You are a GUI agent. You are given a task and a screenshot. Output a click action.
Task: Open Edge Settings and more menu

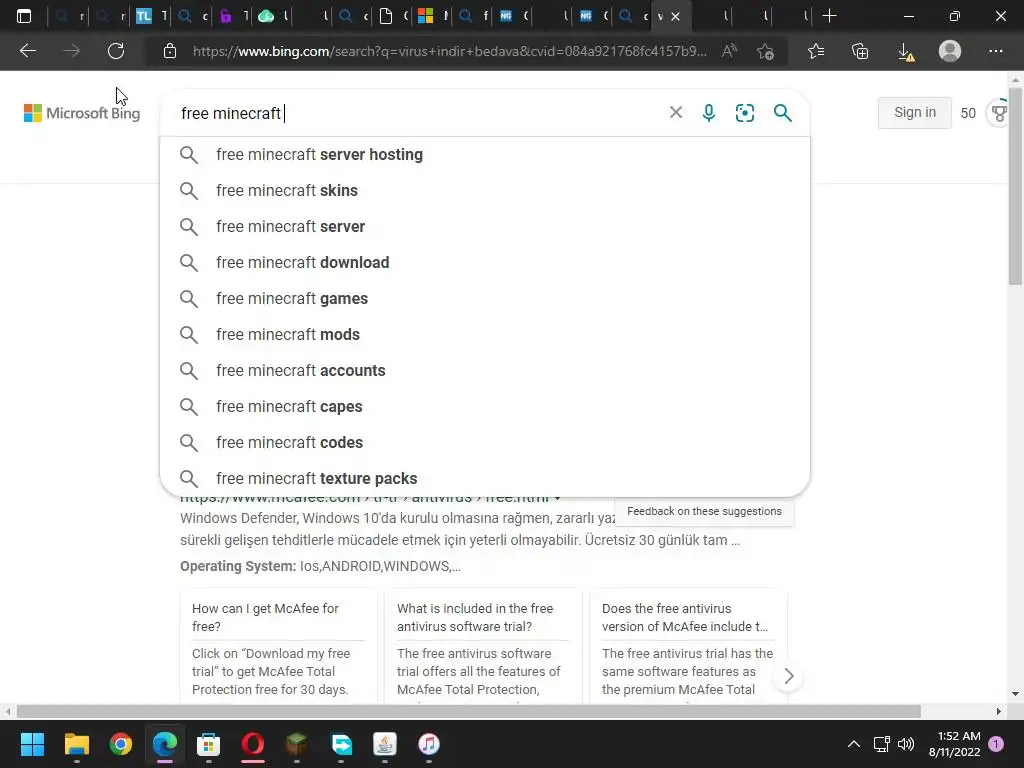pyautogui.click(x=995, y=51)
